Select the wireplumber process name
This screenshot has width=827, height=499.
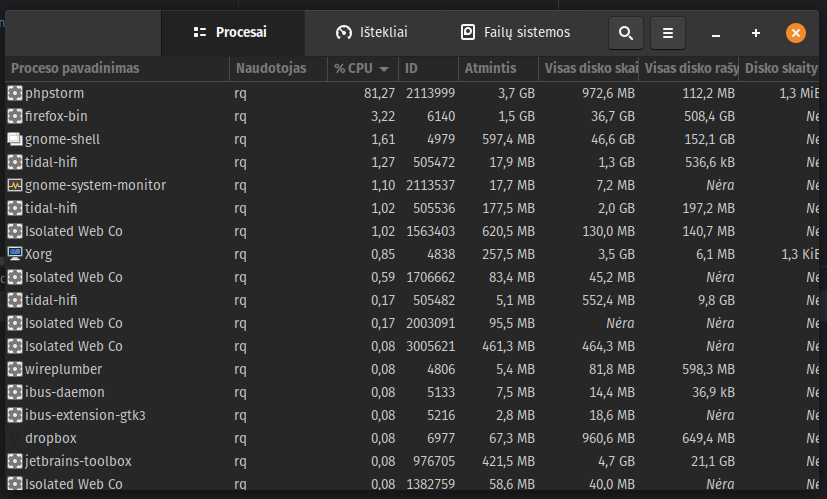[63, 369]
